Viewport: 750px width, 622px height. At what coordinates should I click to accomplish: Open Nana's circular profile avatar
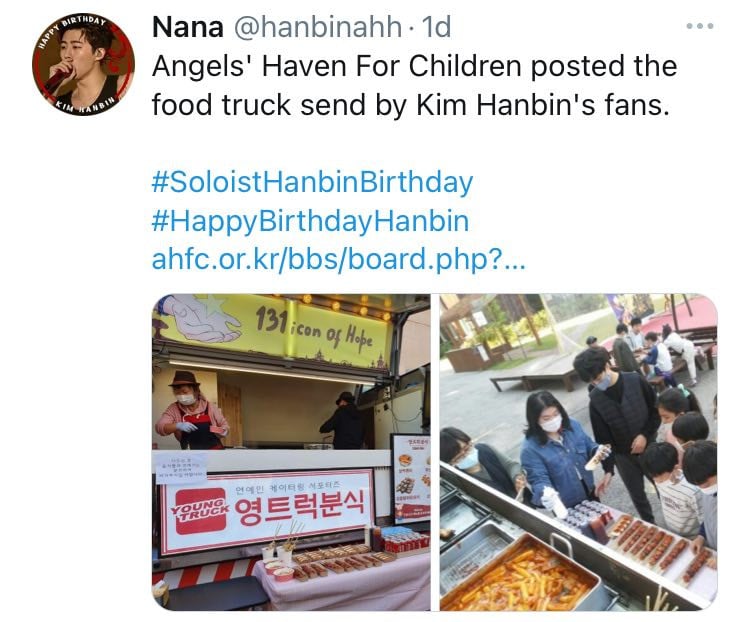click(83, 65)
